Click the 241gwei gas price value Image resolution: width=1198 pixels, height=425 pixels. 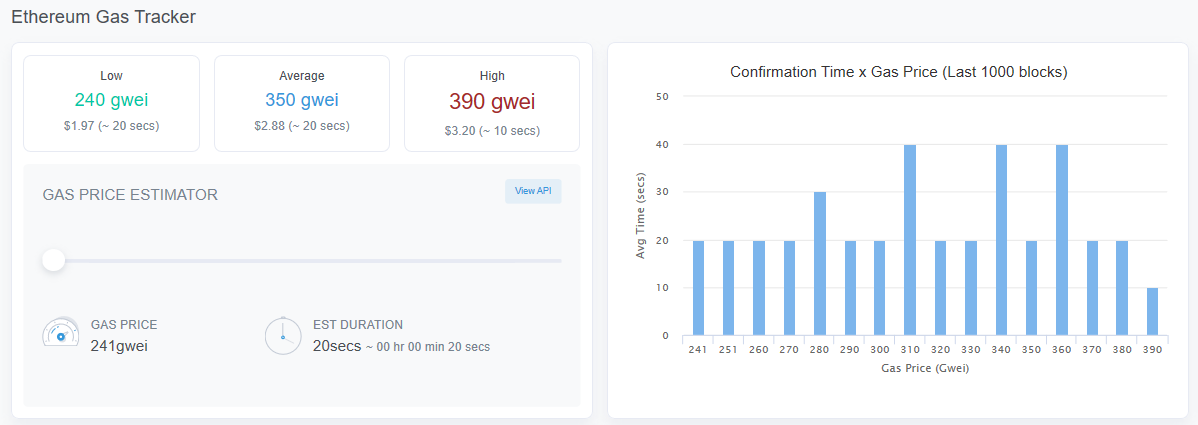pos(119,346)
